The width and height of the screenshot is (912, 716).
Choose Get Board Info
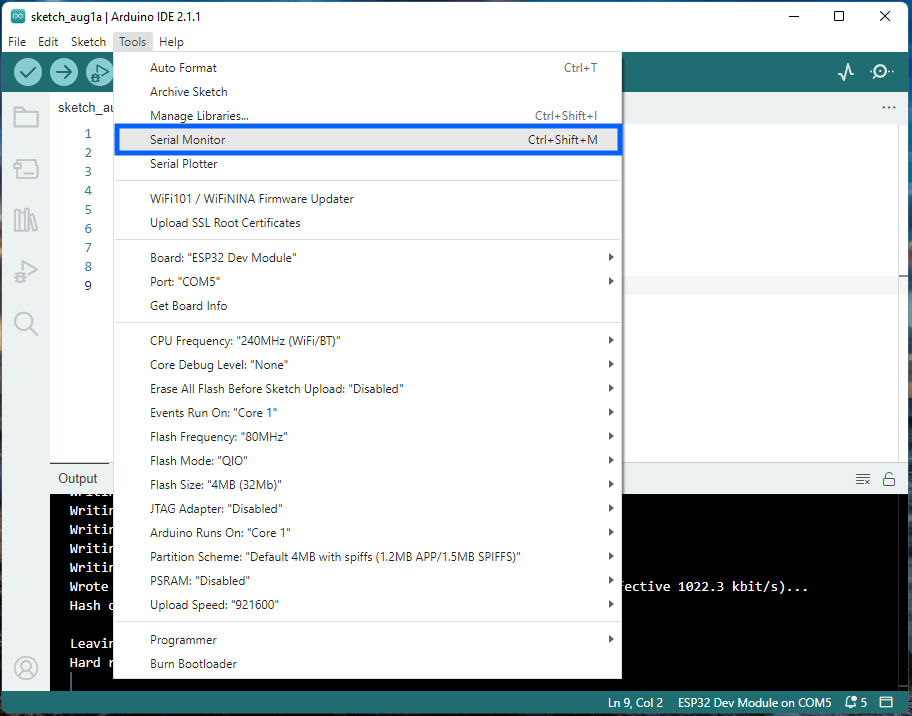189,306
